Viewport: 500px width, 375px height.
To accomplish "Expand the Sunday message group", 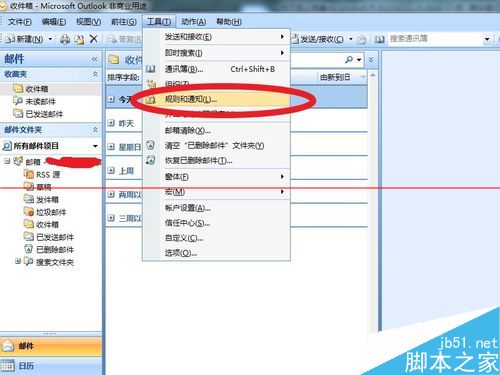I will [x=111, y=147].
